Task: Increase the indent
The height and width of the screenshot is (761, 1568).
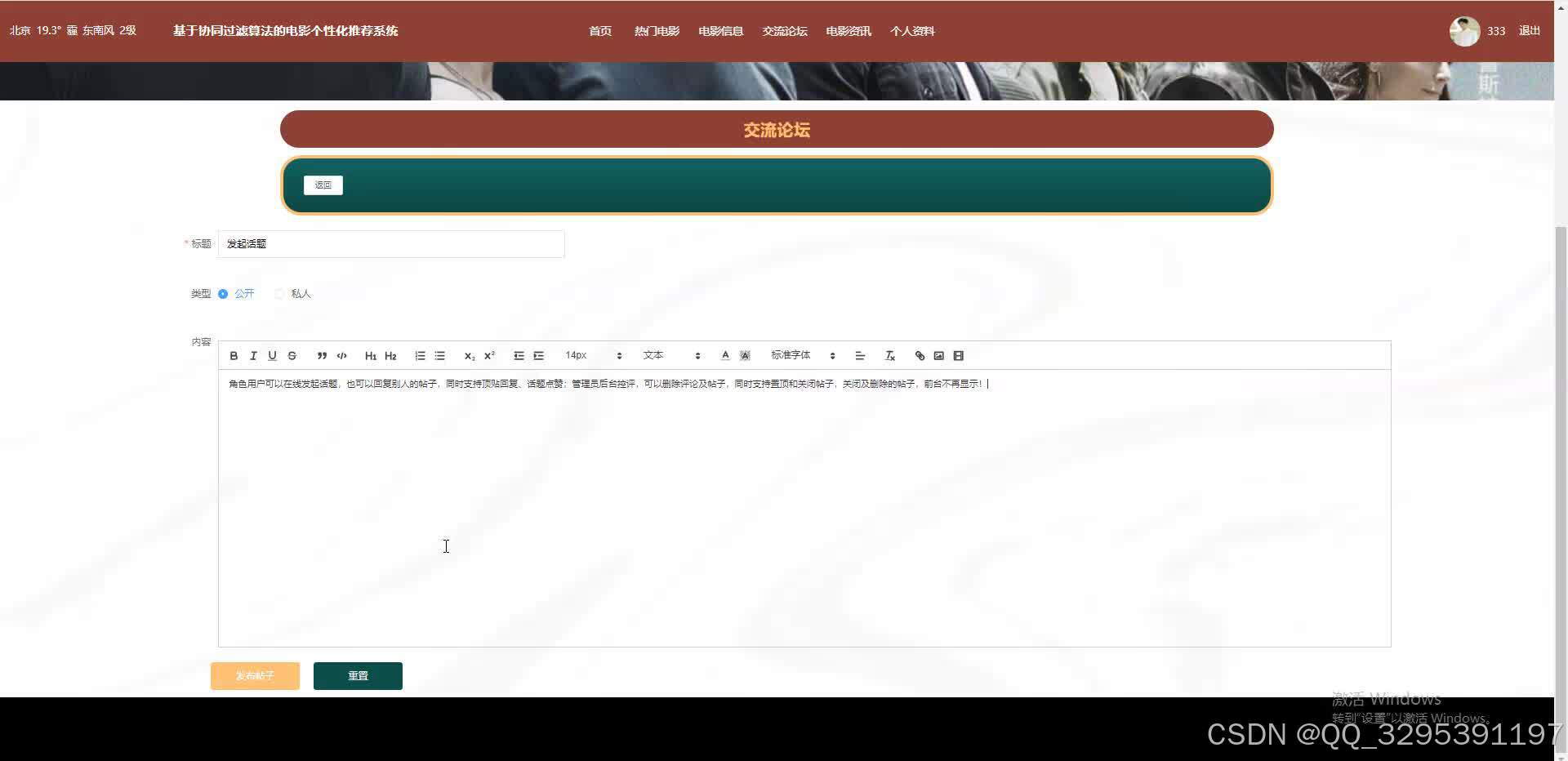Action: pos(538,356)
